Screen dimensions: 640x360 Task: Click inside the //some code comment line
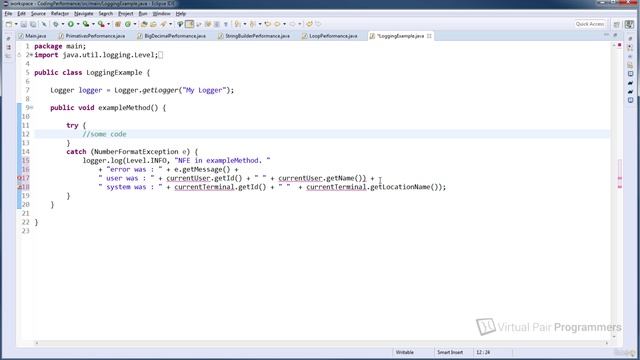click(x=104, y=134)
